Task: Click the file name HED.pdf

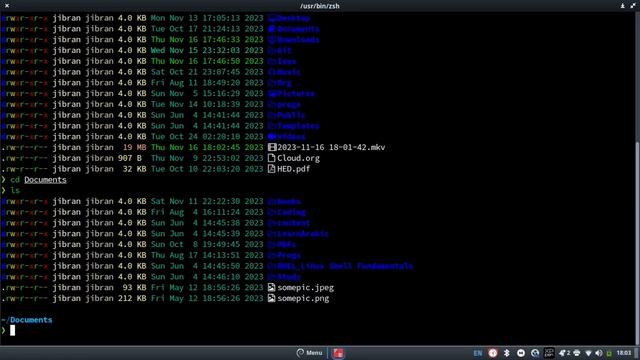Action: point(293,169)
